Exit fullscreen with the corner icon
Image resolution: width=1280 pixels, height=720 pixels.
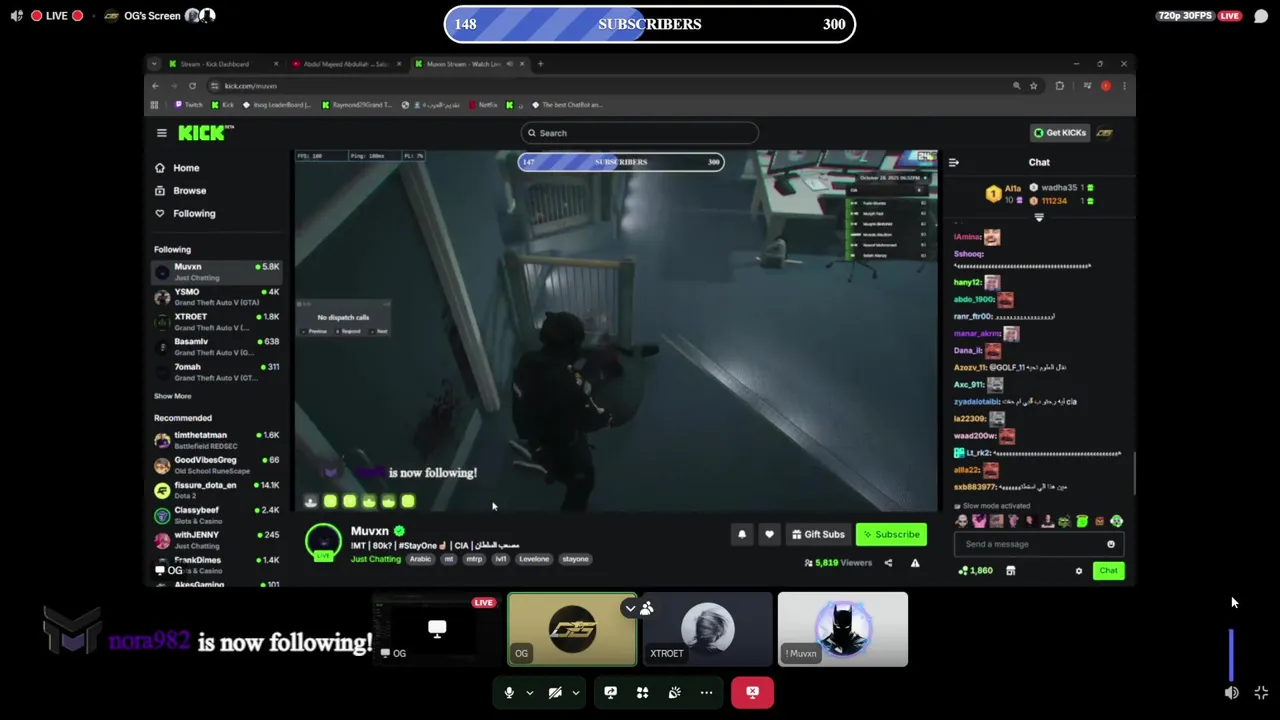(x=1261, y=692)
